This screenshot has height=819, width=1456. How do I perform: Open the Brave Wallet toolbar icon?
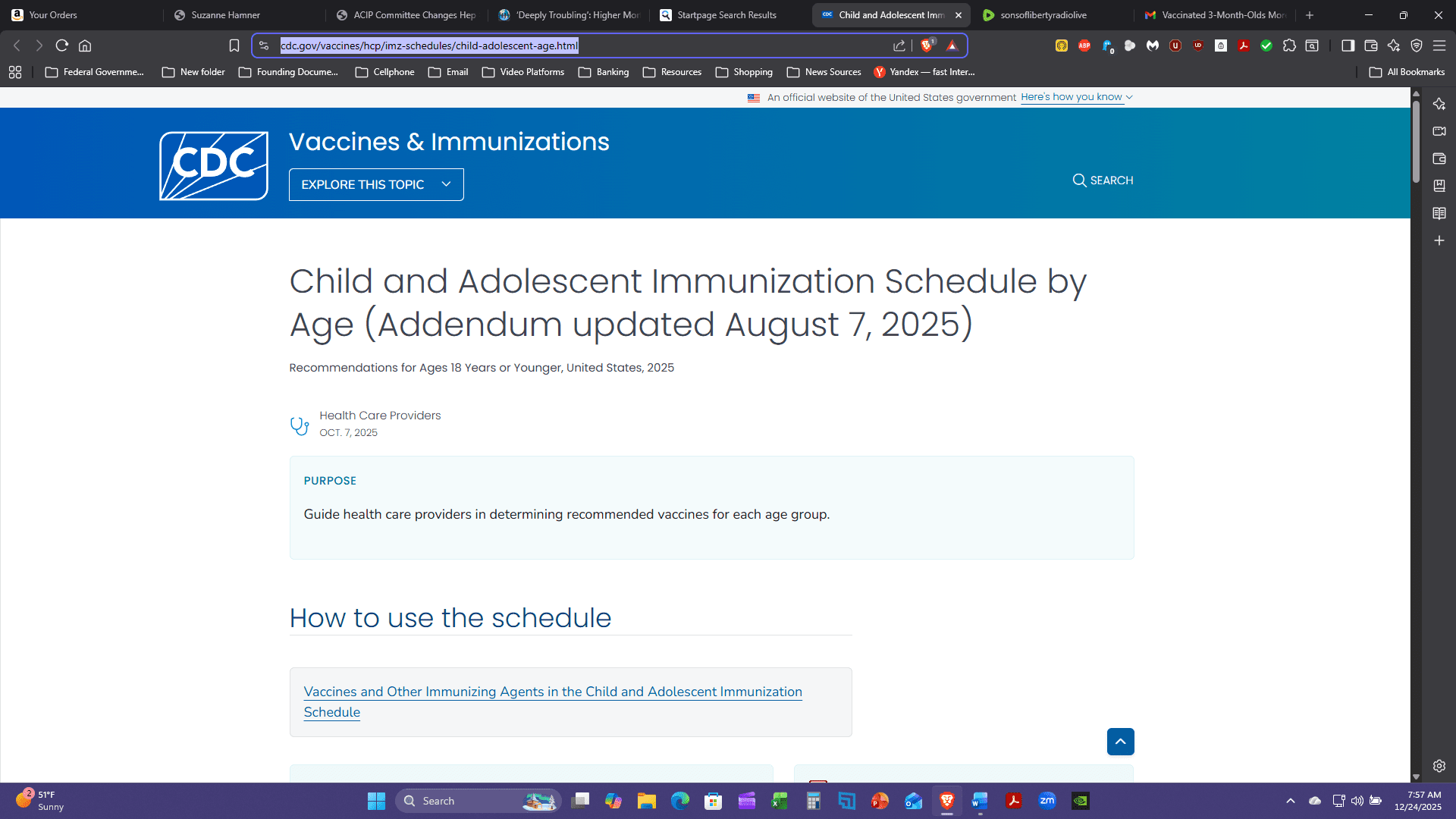click(x=1370, y=45)
